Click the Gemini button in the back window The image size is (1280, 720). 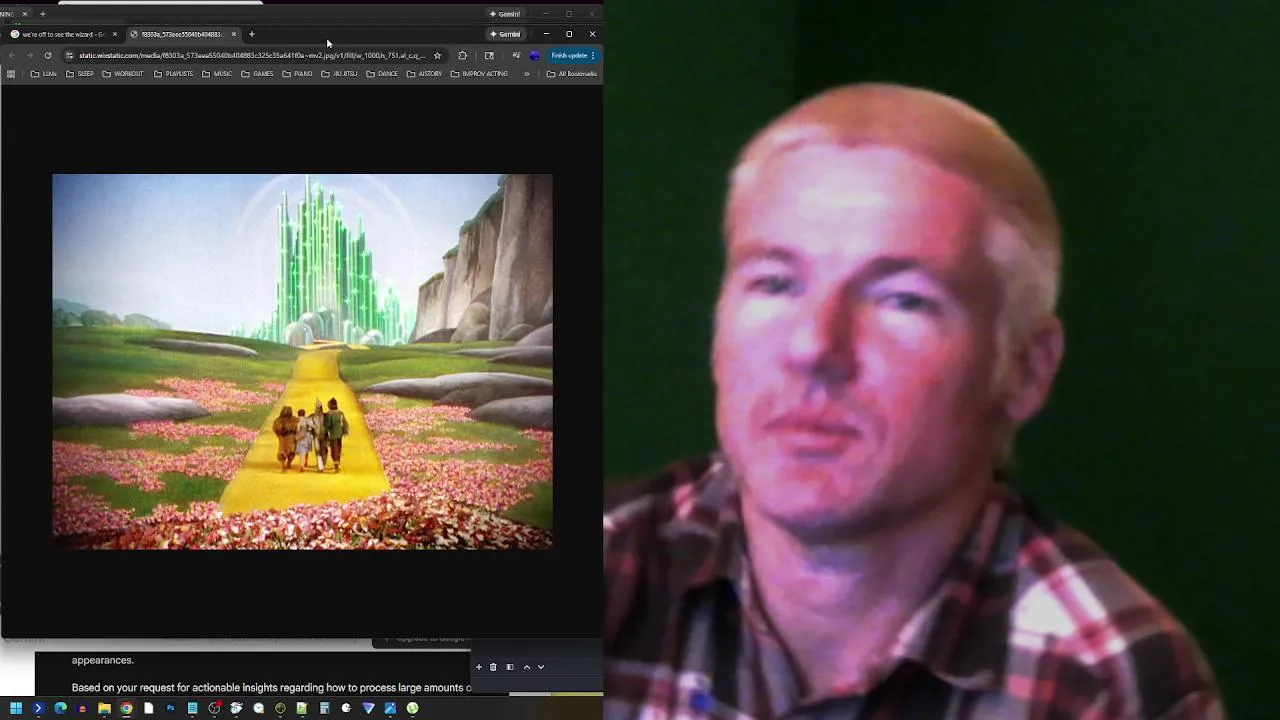(x=505, y=14)
